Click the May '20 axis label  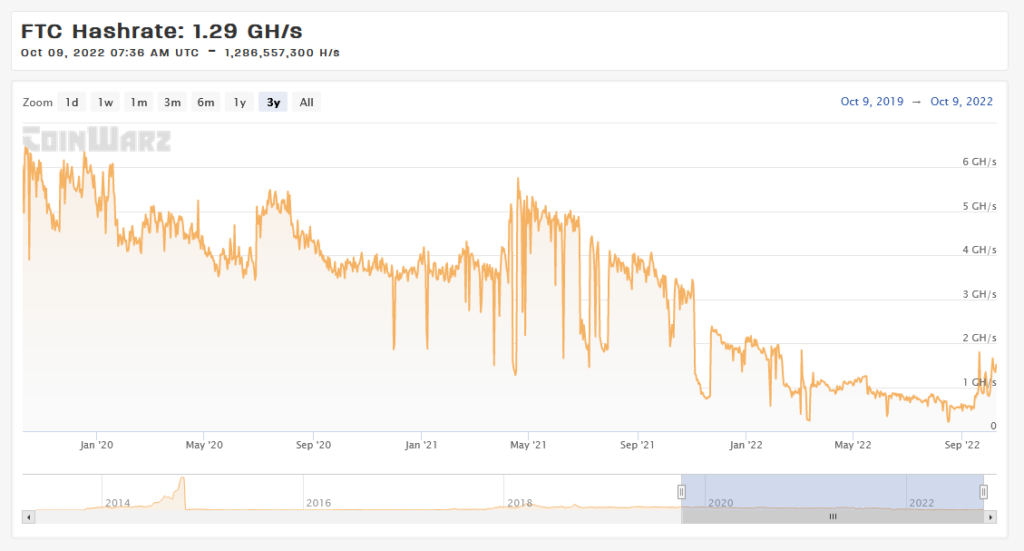204,445
